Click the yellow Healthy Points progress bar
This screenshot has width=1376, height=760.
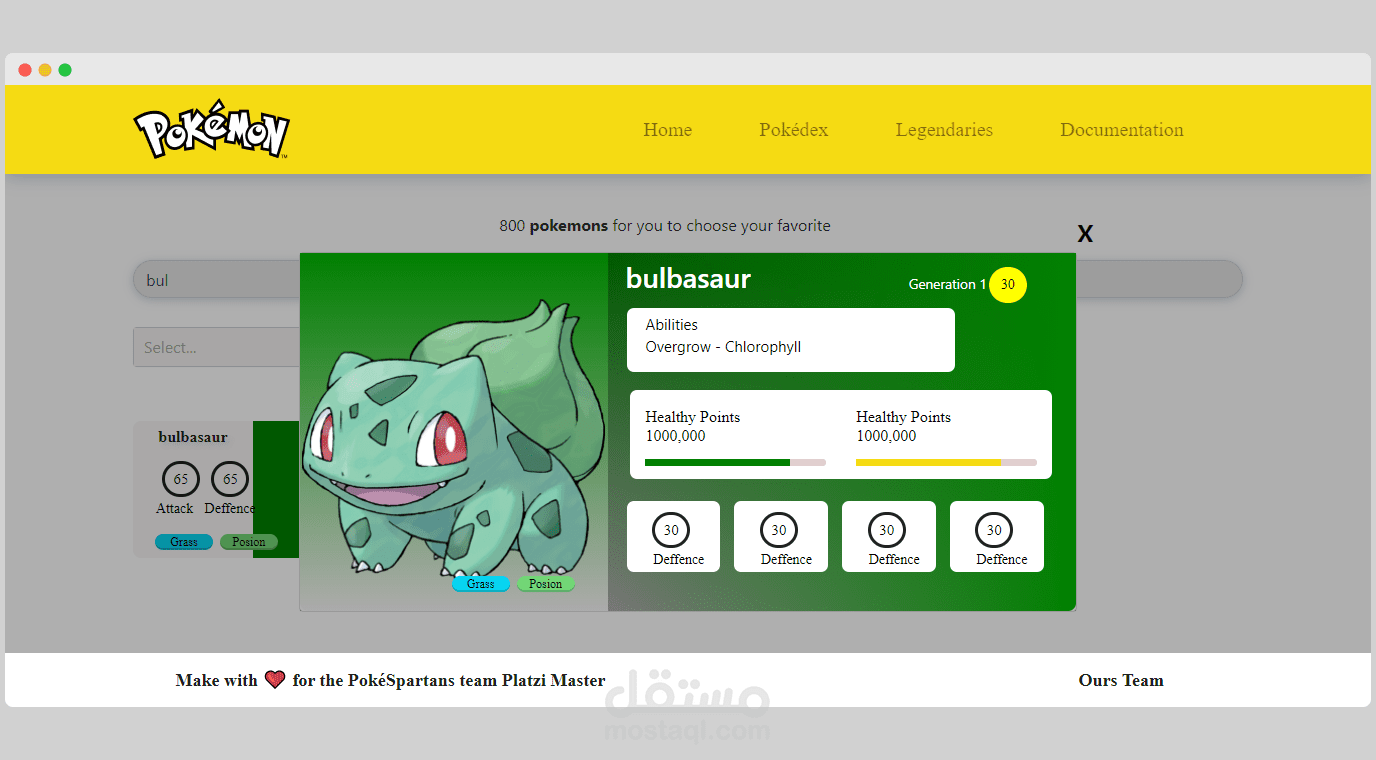point(946,462)
